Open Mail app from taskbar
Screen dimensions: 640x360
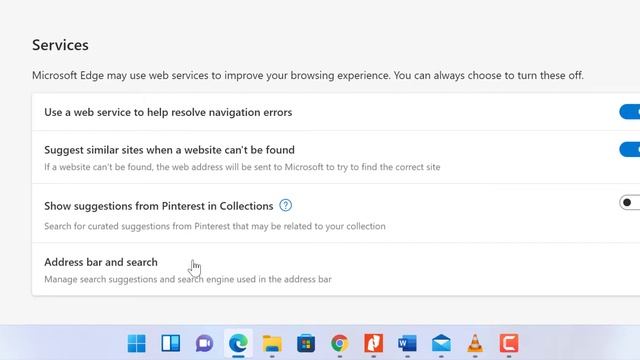[x=441, y=343]
